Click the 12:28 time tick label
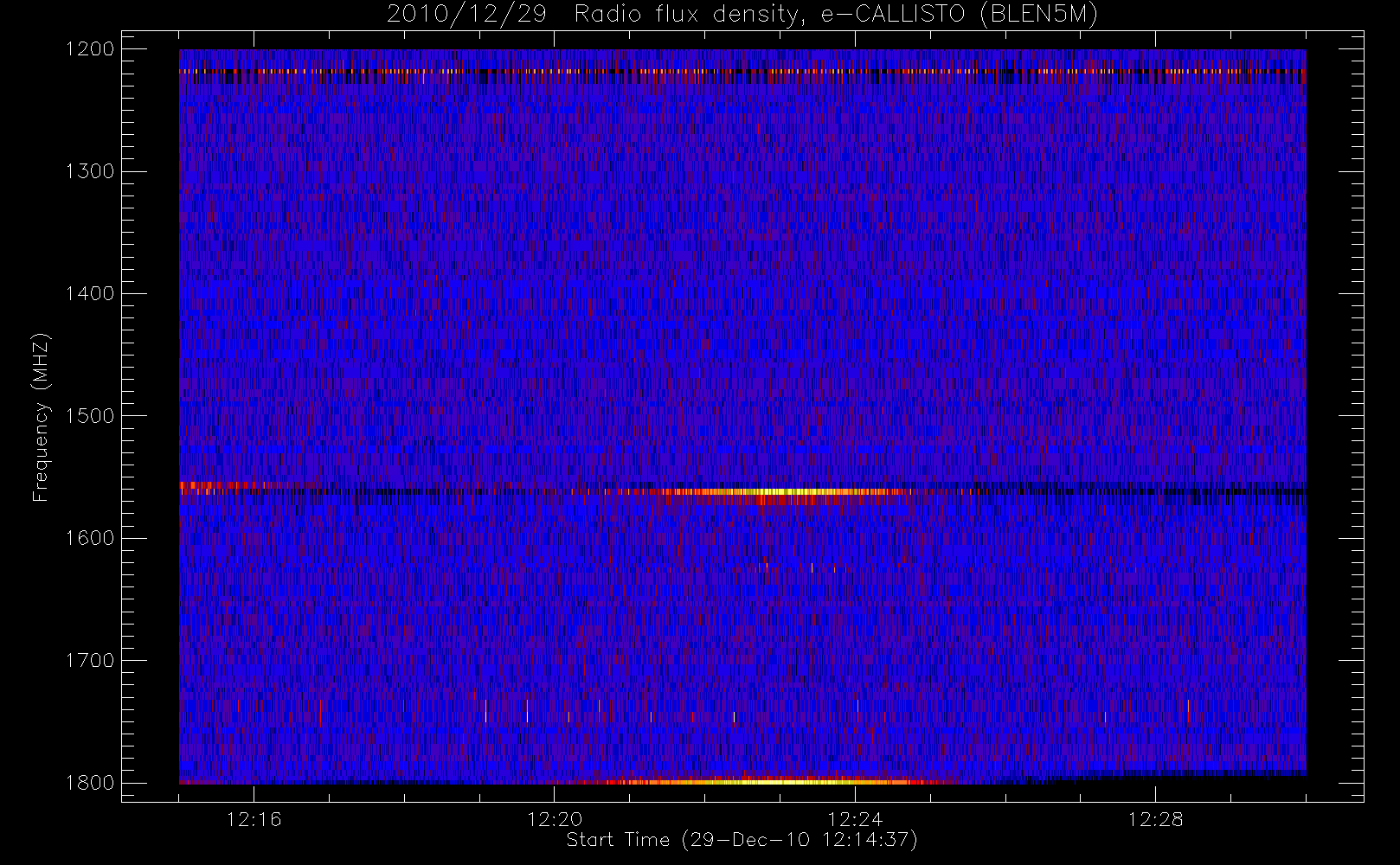This screenshot has width=1400, height=865. click(x=1156, y=819)
